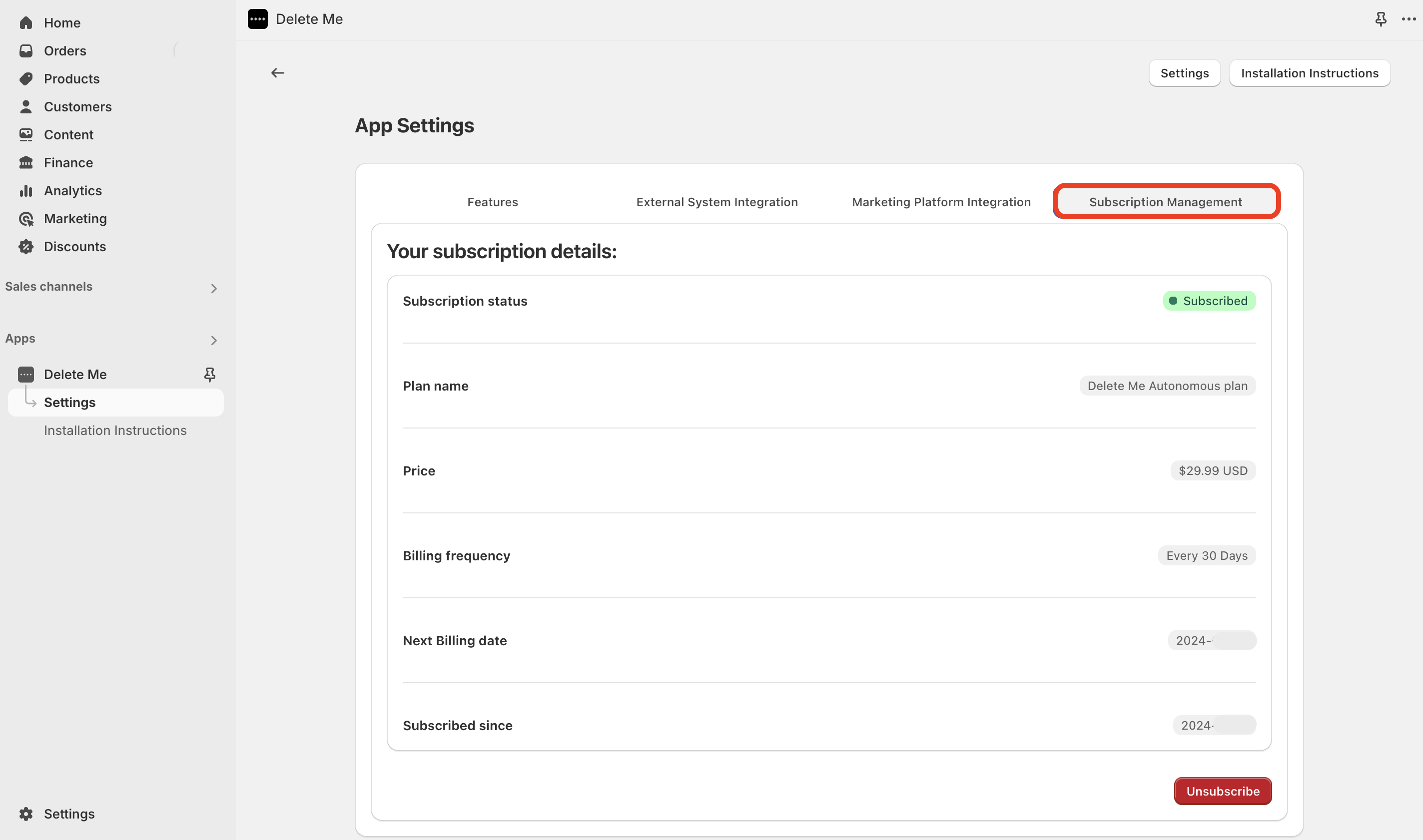Go back using the left arrow

[x=277, y=73]
